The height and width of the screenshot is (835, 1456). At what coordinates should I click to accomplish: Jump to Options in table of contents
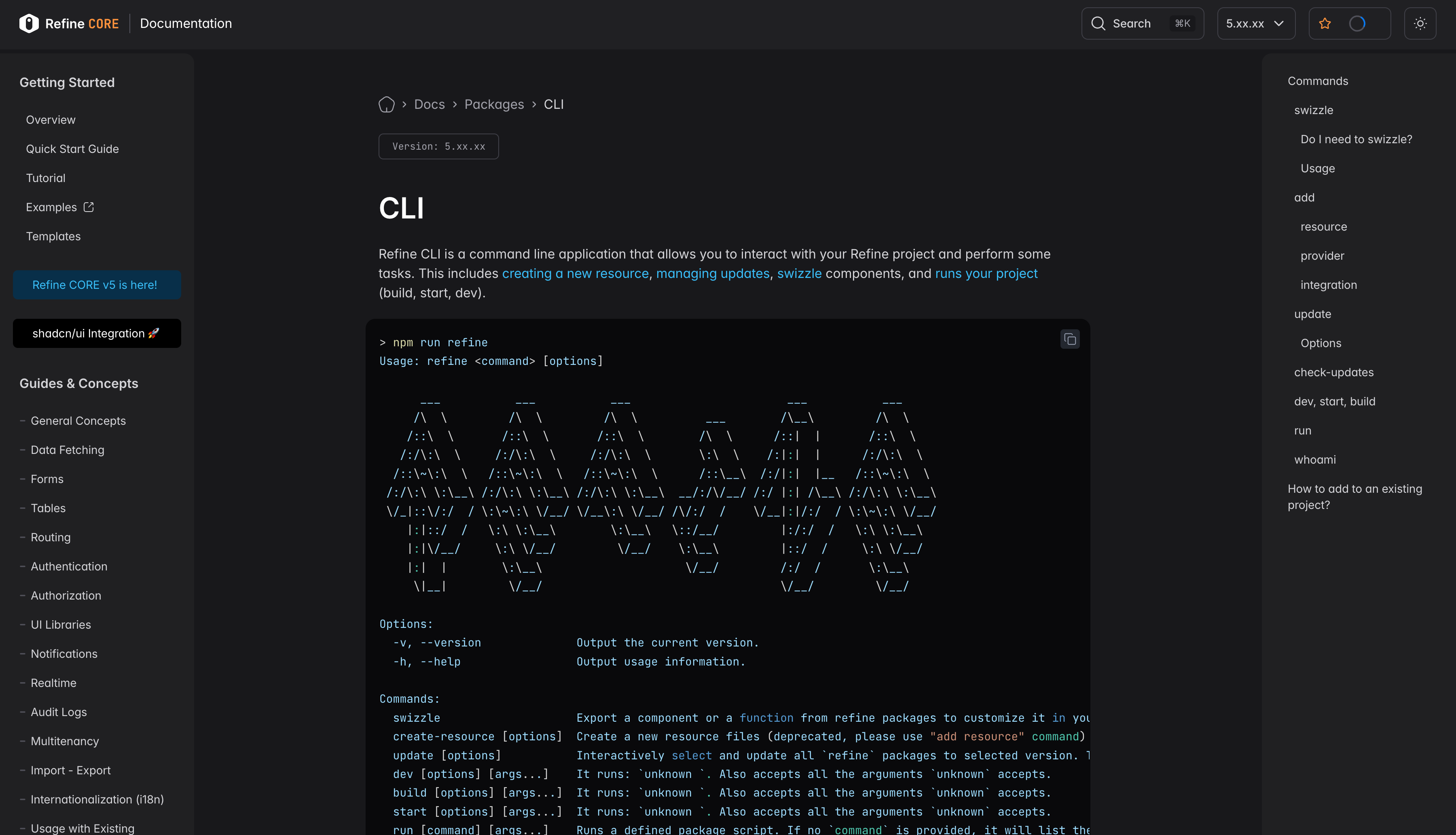(1321, 343)
